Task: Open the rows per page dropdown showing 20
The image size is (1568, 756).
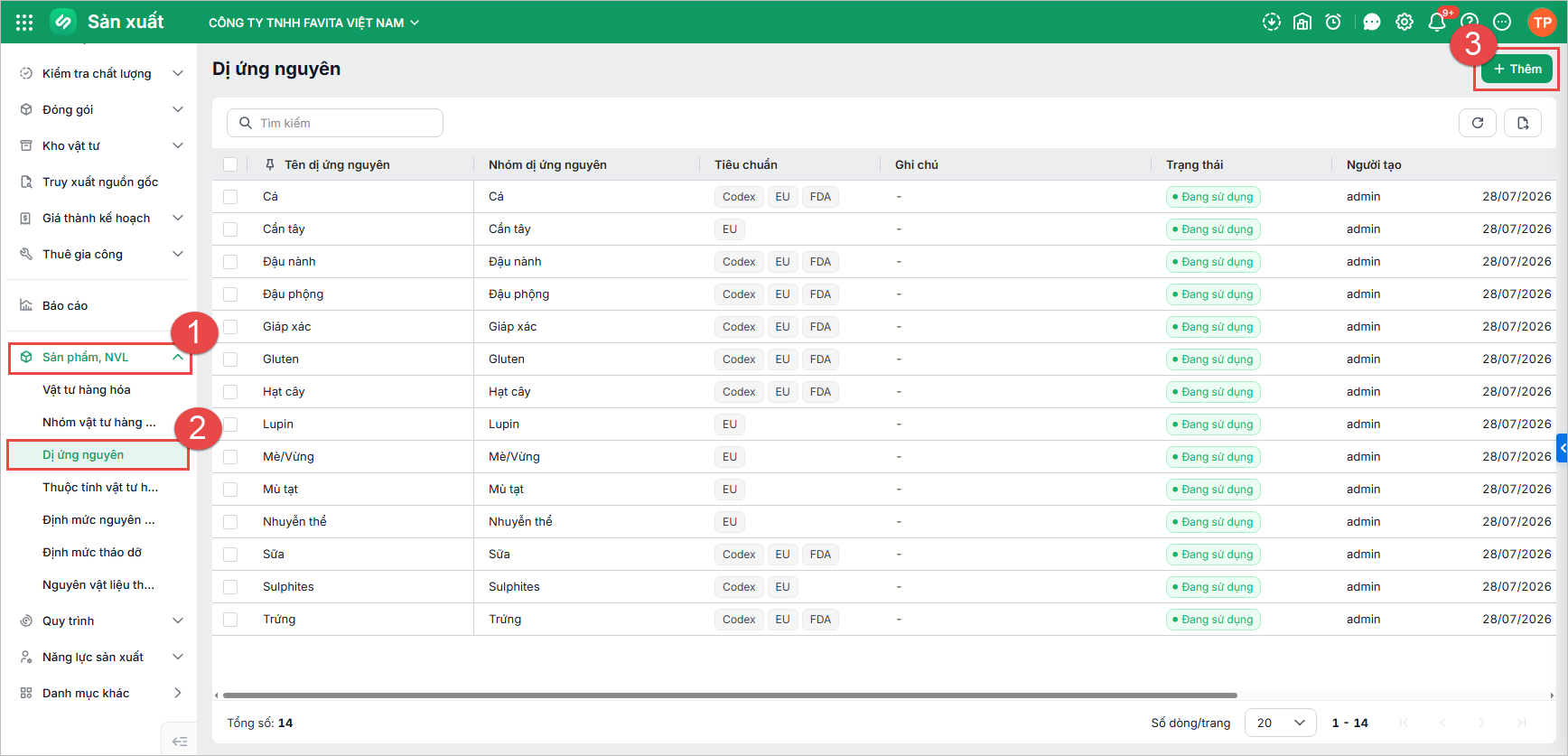Action: coord(1281,723)
